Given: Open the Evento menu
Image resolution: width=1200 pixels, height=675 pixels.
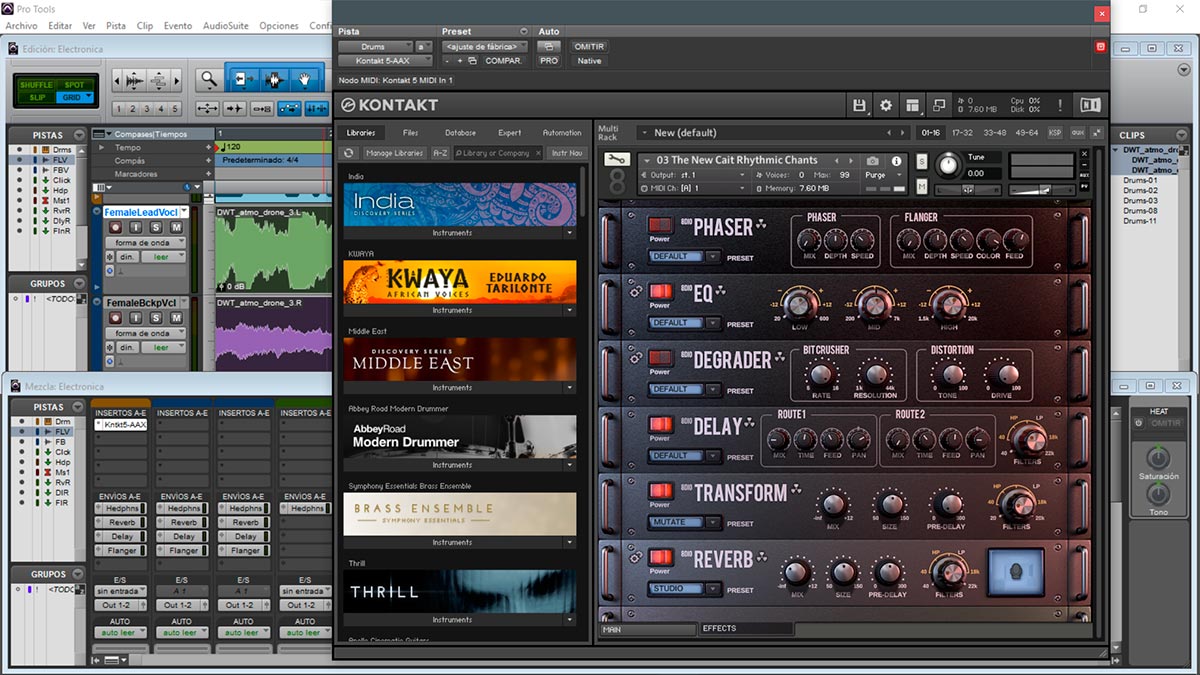Looking at the screenshot, I should tap(178, 25).
